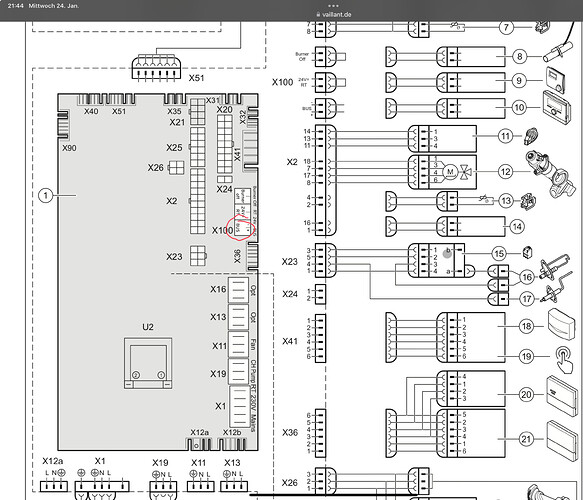The image size is (583, 500).
Task: Tap the vaillant.de address bar
Action: tap(334, 14)
